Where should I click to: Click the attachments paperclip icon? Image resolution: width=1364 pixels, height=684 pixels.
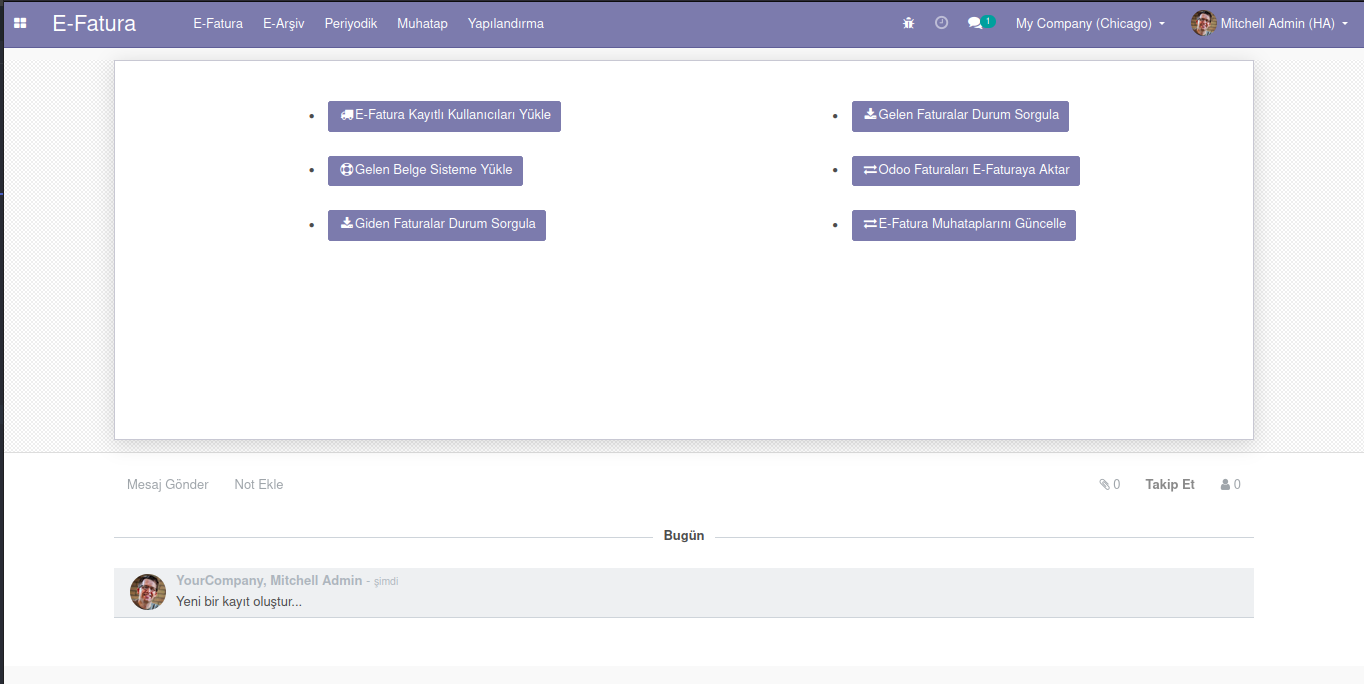(1105, 485)
